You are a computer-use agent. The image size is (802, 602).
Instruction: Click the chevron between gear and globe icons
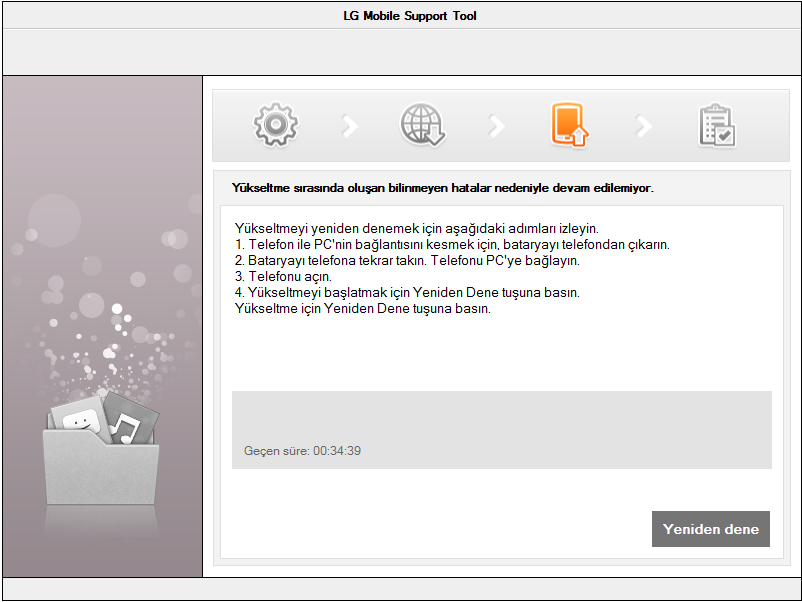click(350, 126)
